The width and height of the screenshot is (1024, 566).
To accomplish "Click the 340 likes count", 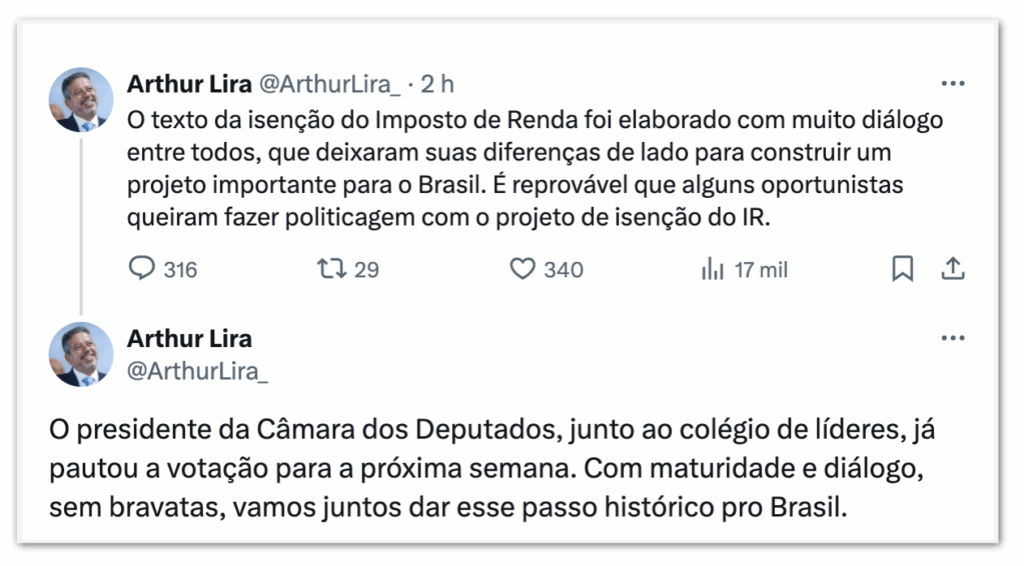I will tap(563, 269).
